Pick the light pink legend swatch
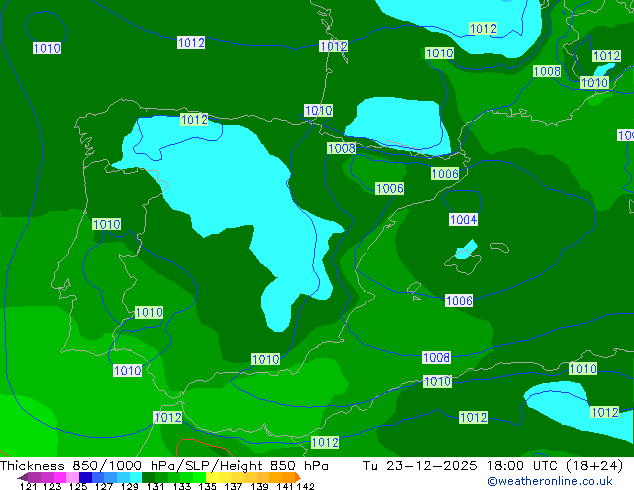 click(72, 477)
